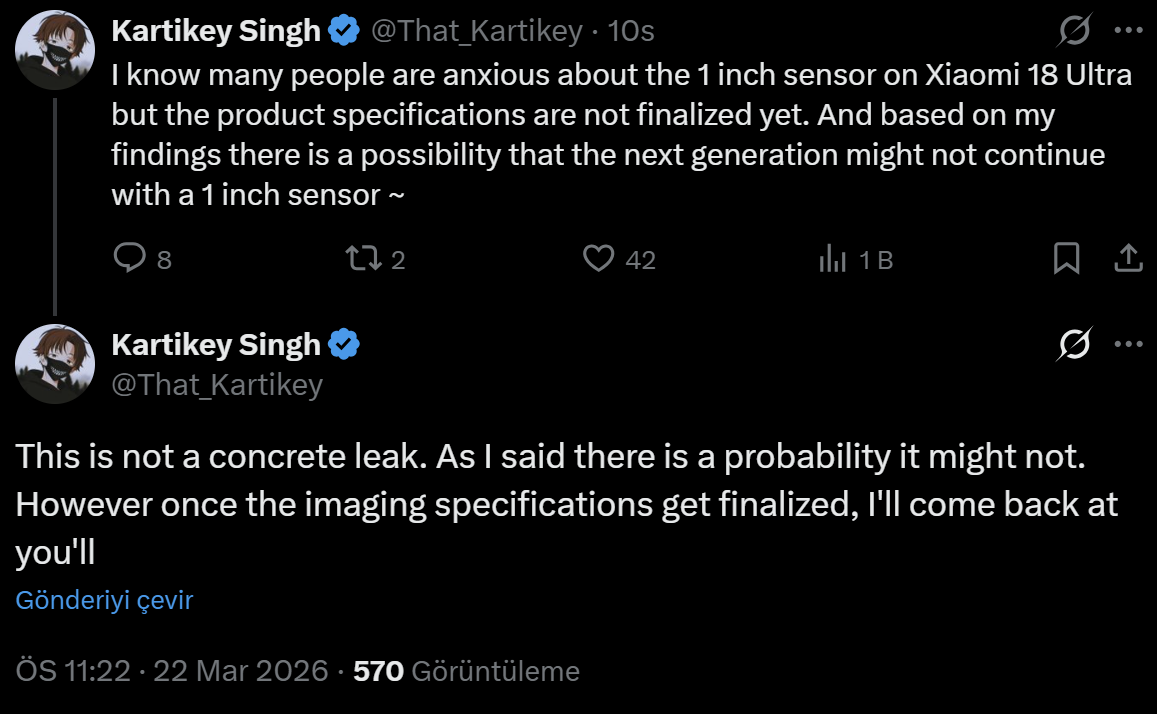Click the verified badge on the reply tweet

(345, 345)
